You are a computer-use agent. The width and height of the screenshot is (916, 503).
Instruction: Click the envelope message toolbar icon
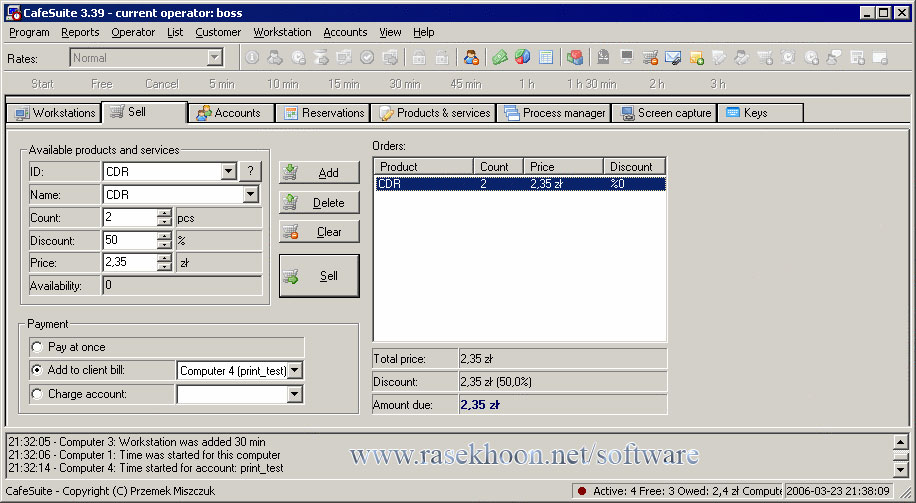click(673, 57)
